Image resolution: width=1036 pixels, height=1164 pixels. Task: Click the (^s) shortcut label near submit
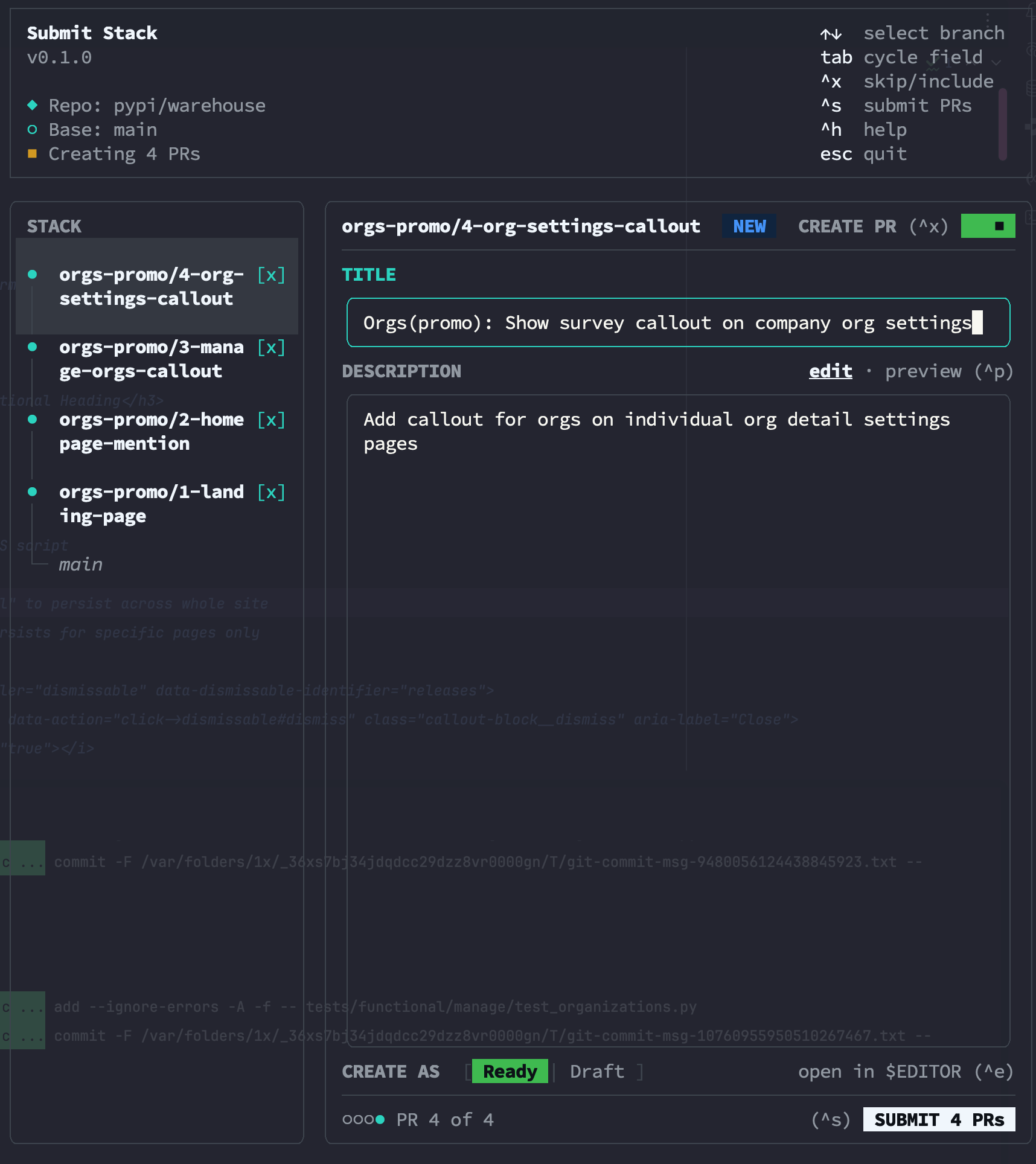click(831, 1119)
